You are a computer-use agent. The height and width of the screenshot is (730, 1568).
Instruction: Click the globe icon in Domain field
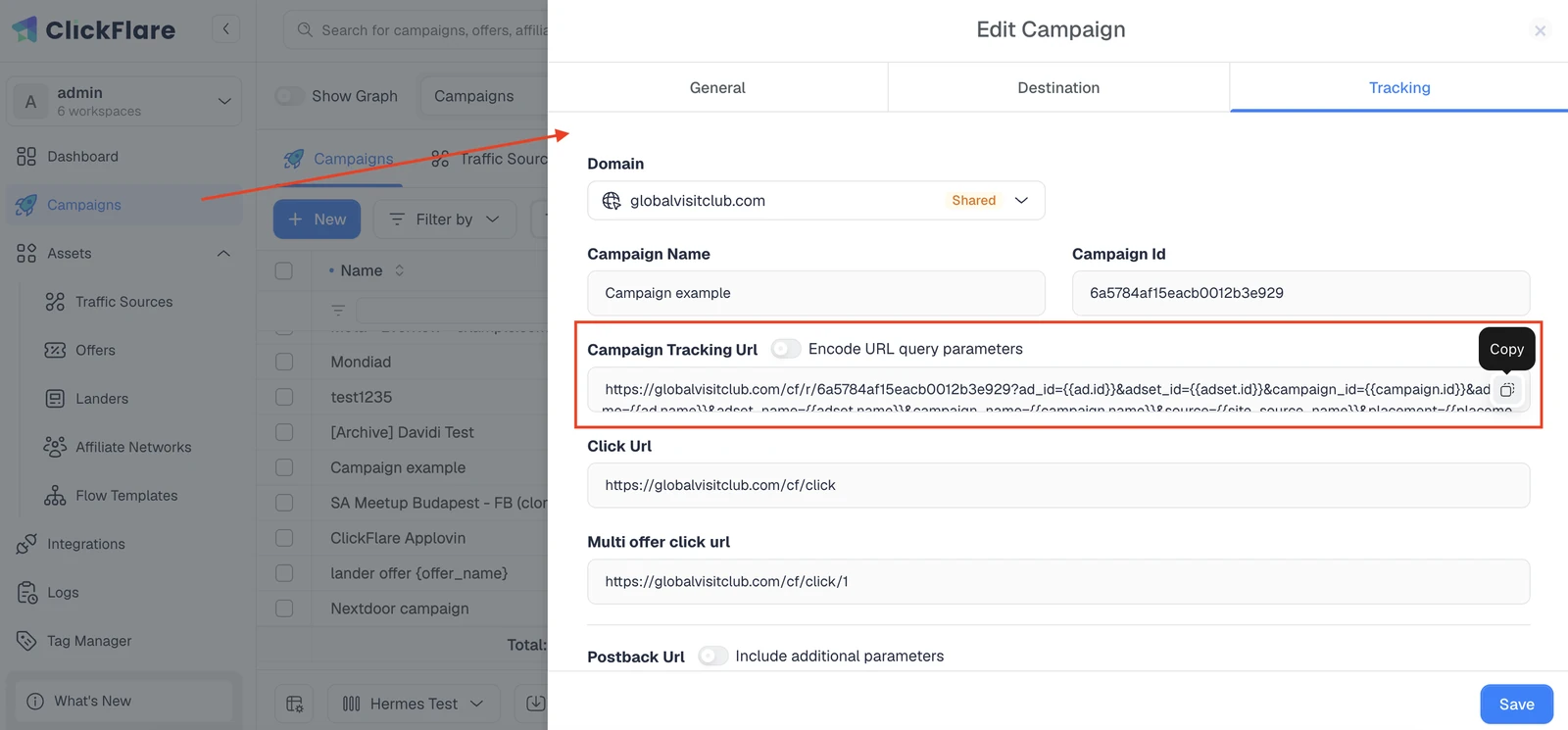pos(612,201)
